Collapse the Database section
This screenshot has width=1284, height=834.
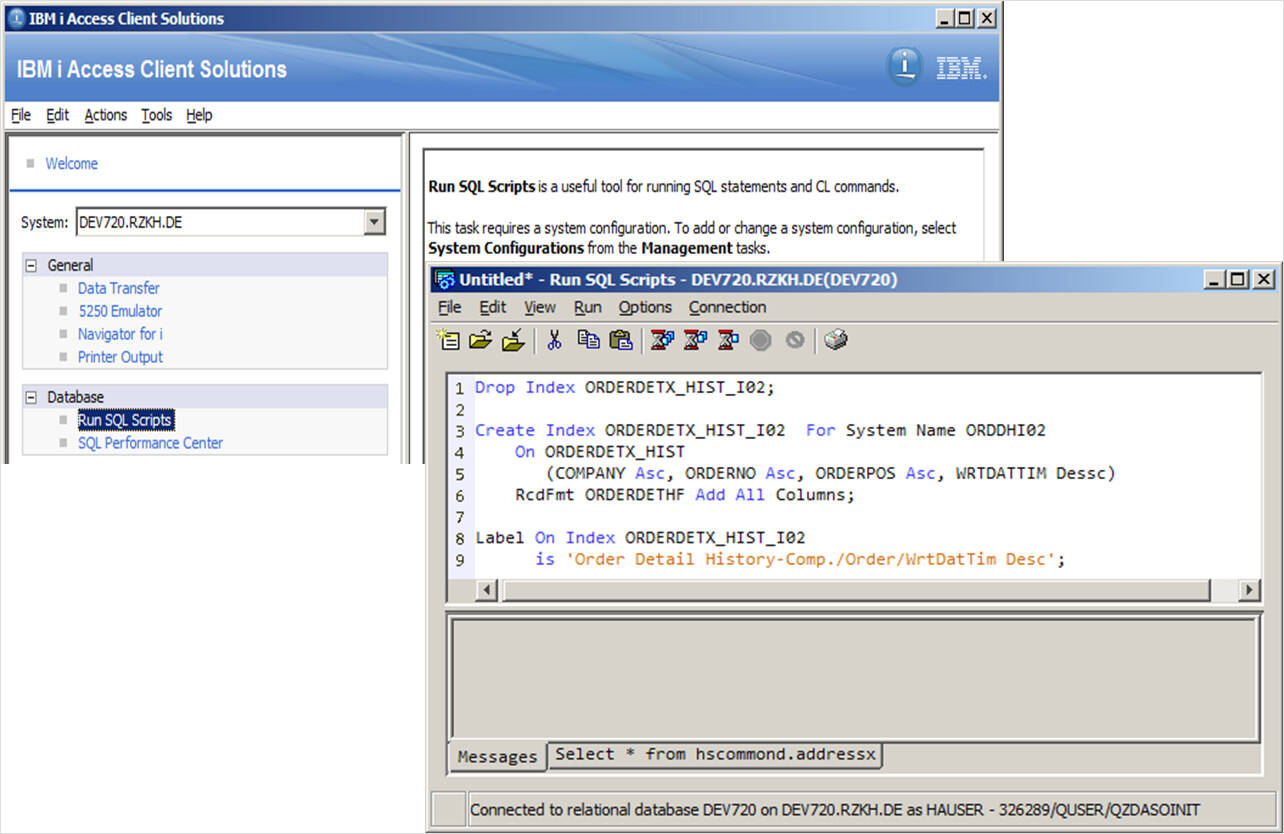coord(34,396)
